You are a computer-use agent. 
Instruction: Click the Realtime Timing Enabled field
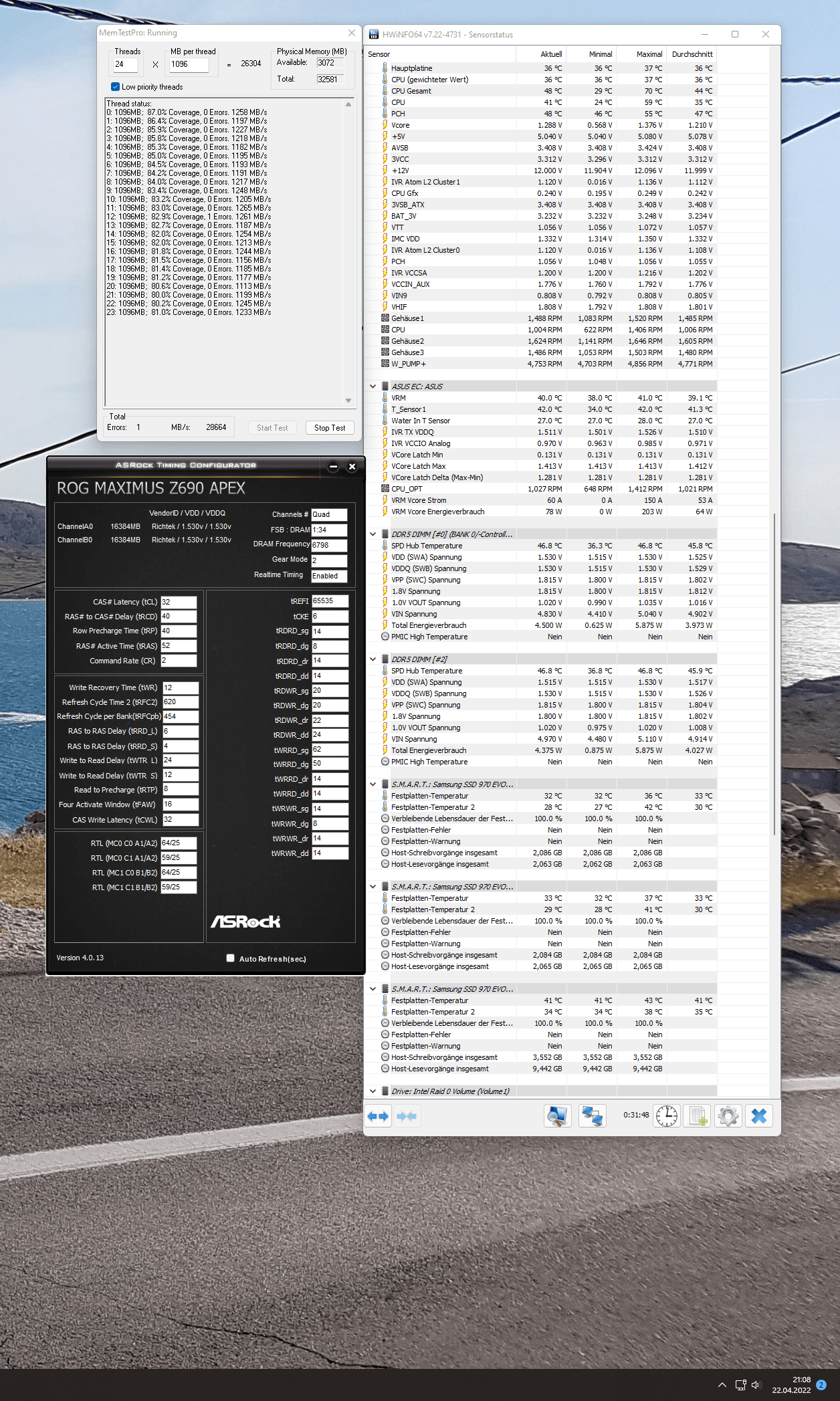(x=329, y=576)
